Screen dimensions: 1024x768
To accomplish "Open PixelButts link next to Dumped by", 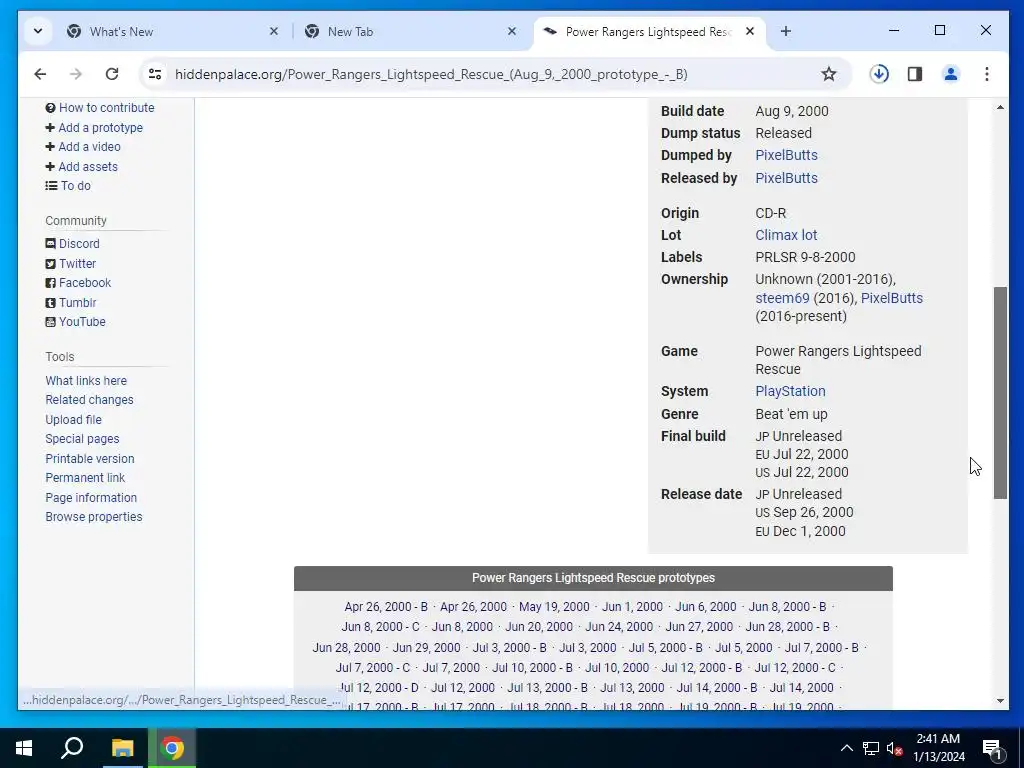I will pos(786,155).
